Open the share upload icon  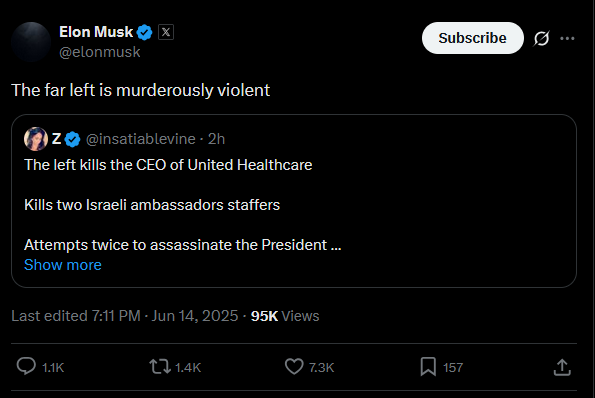[x=562, y=367]
